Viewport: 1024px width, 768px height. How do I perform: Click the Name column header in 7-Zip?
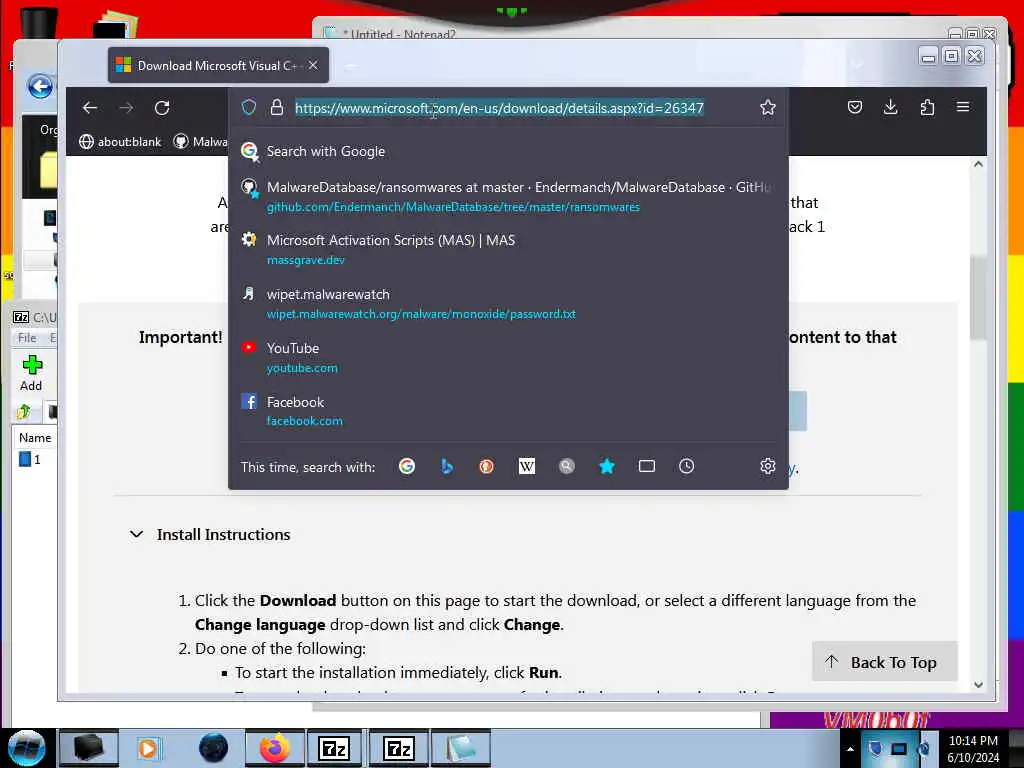click(x=35, y=438)
